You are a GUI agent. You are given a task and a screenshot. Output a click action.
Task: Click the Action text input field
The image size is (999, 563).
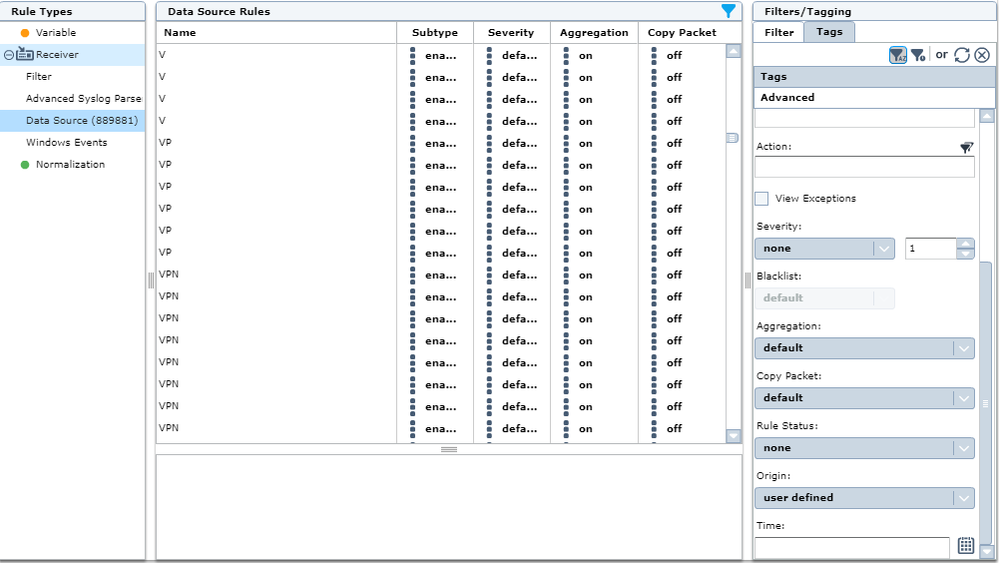pos(864,167)
